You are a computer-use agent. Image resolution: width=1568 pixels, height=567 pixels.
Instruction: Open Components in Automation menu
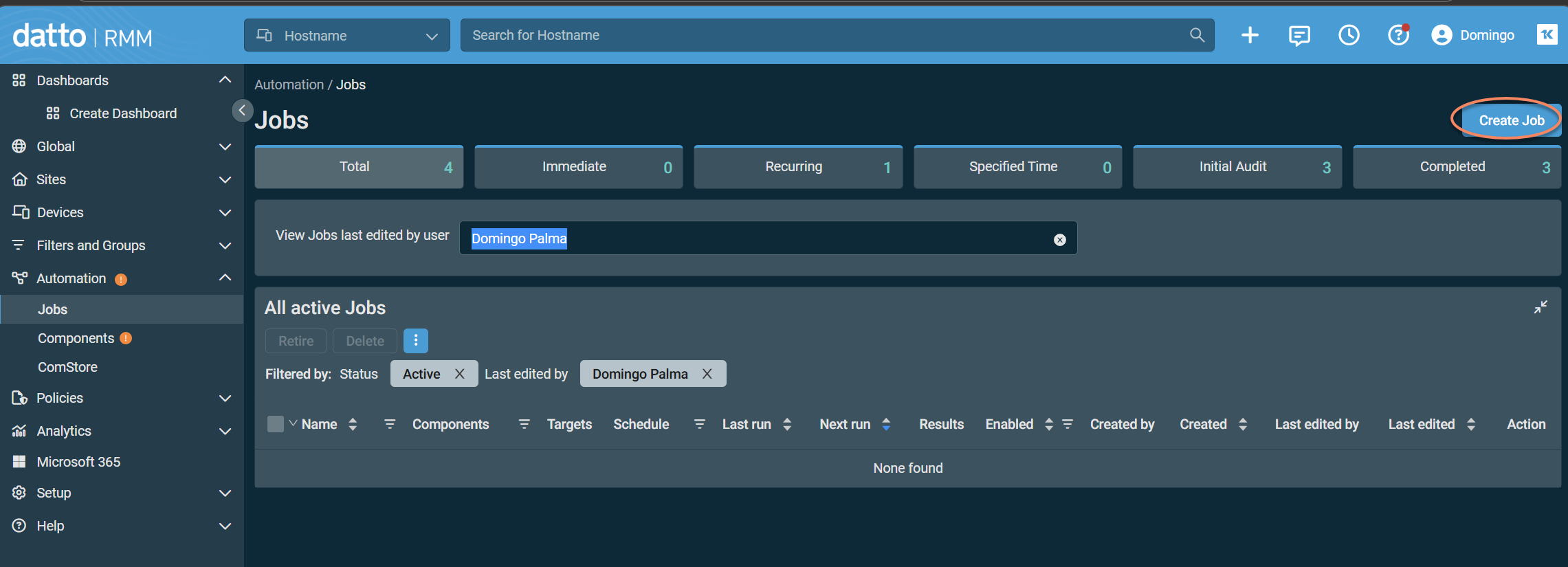76,338
